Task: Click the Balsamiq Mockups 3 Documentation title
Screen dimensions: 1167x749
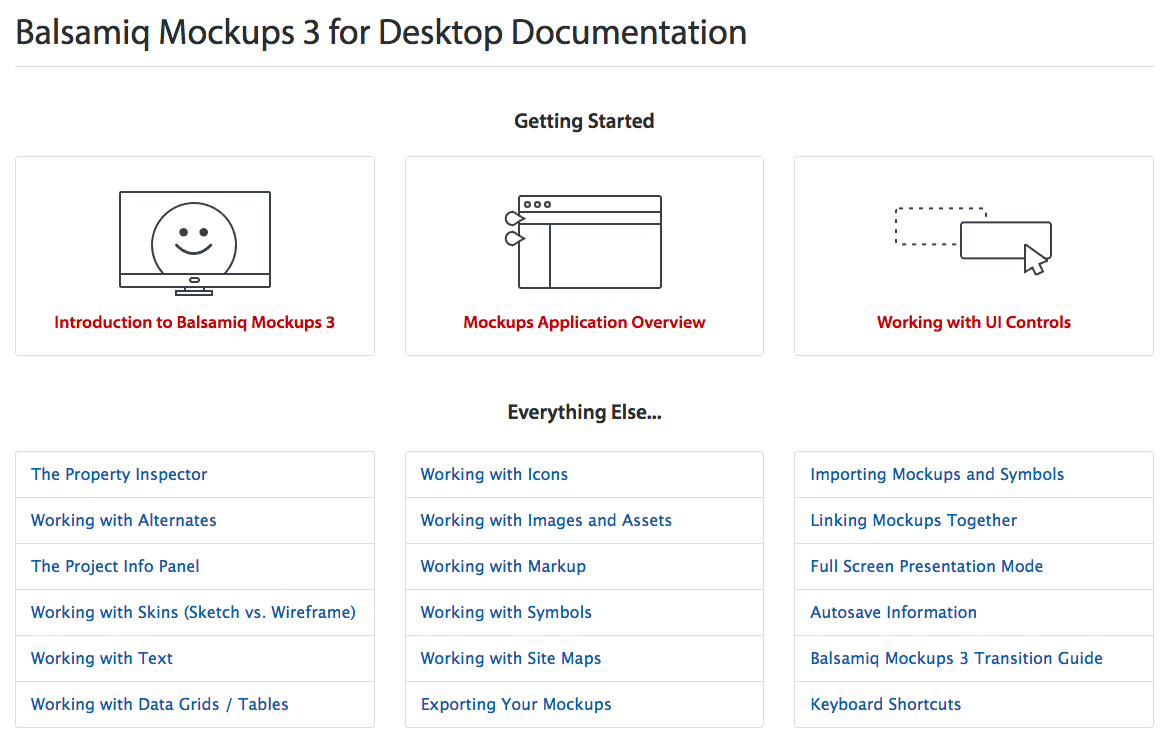Action: coord(381,33)
